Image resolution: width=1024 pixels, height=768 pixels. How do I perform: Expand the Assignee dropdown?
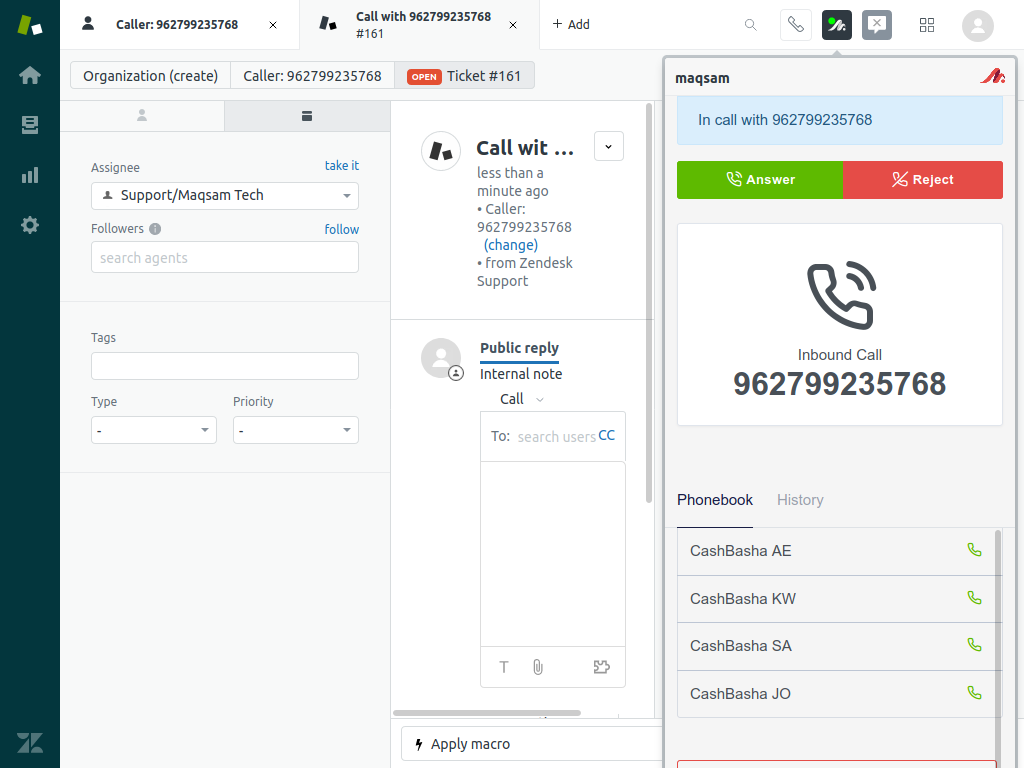coord(225,196)
